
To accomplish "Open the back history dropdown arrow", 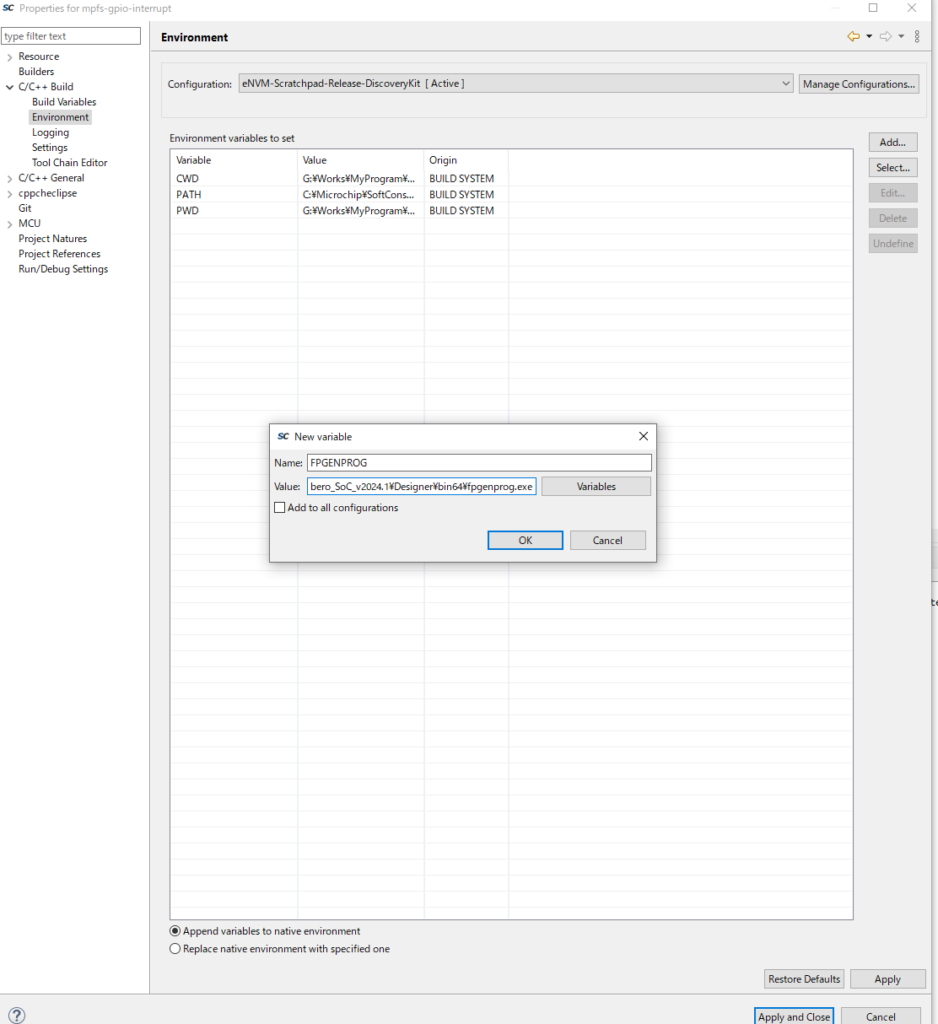I will [x=868, y=36].
